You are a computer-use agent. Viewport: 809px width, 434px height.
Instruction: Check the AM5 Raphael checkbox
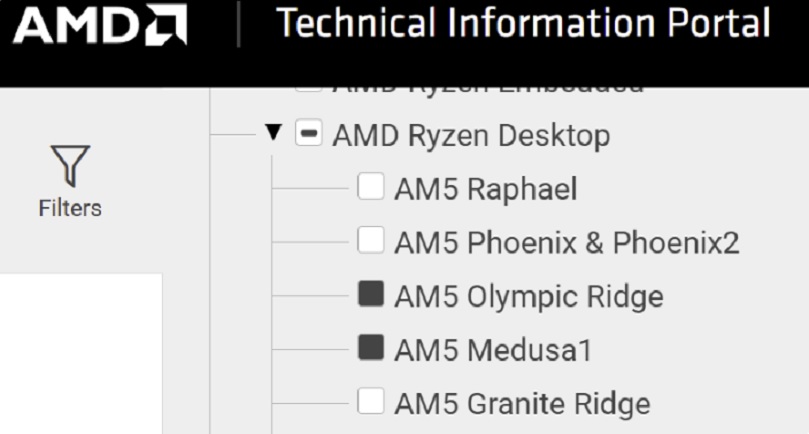(371, 186)
